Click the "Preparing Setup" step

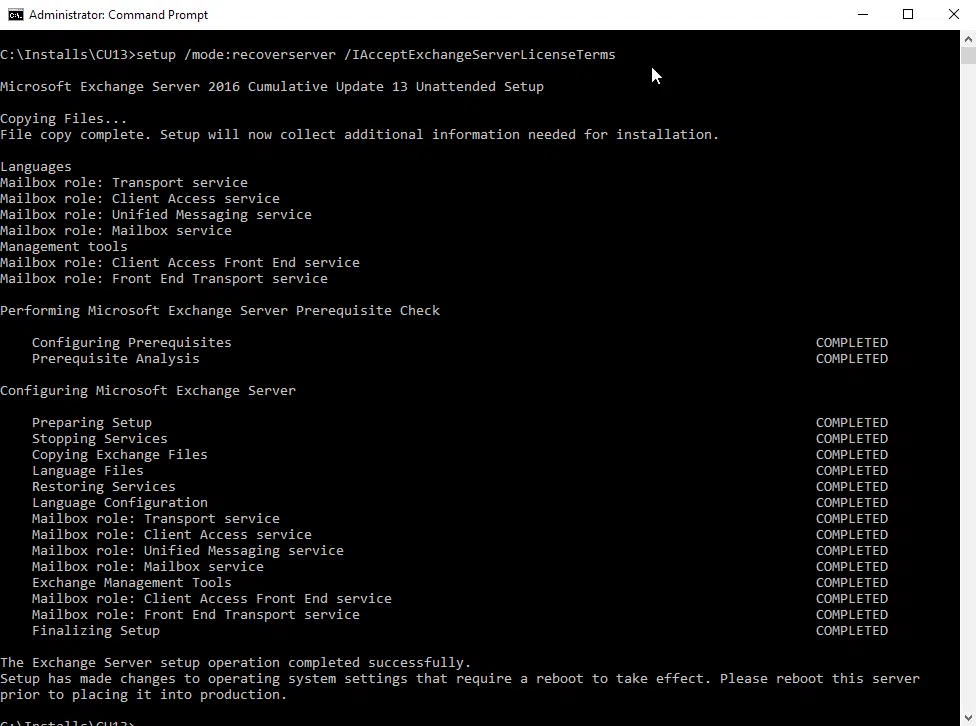92,423
